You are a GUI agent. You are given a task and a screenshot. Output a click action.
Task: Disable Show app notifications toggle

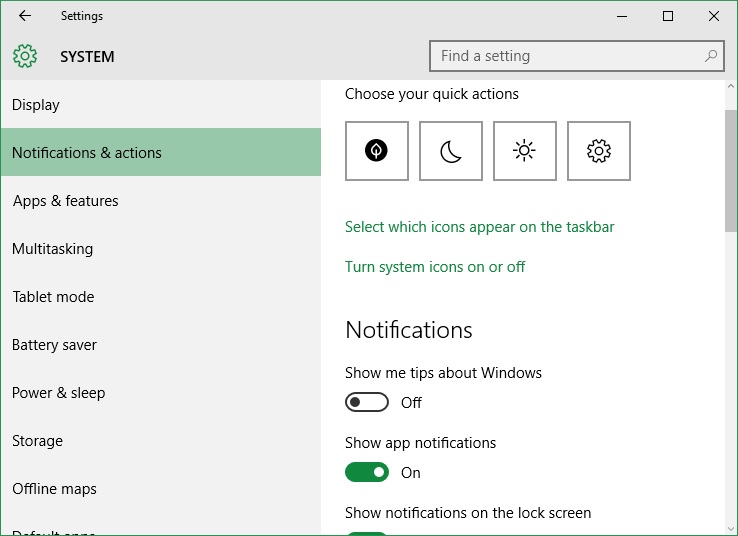click(367, 472)
